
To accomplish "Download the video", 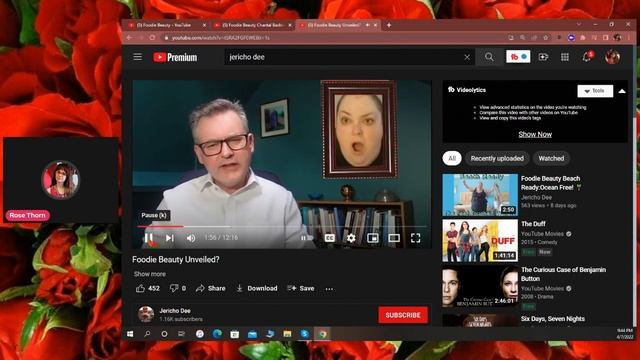I will point(257,288).
